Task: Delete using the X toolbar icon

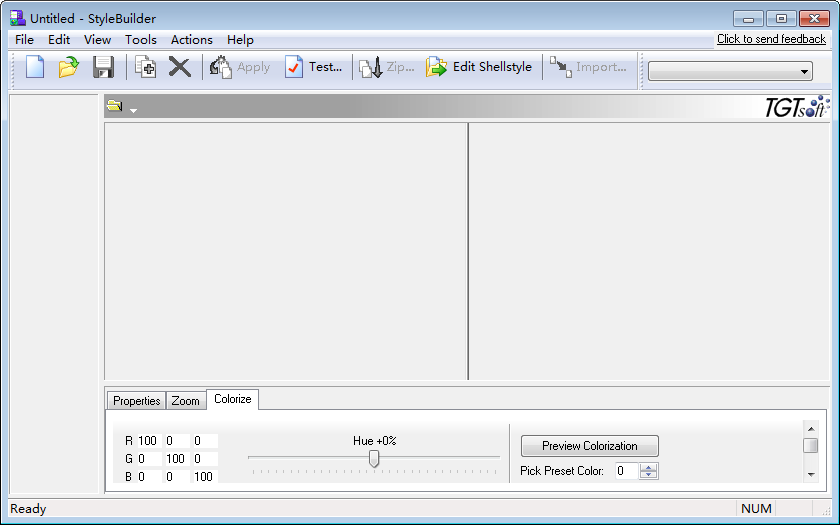Action: click(179, 67)
